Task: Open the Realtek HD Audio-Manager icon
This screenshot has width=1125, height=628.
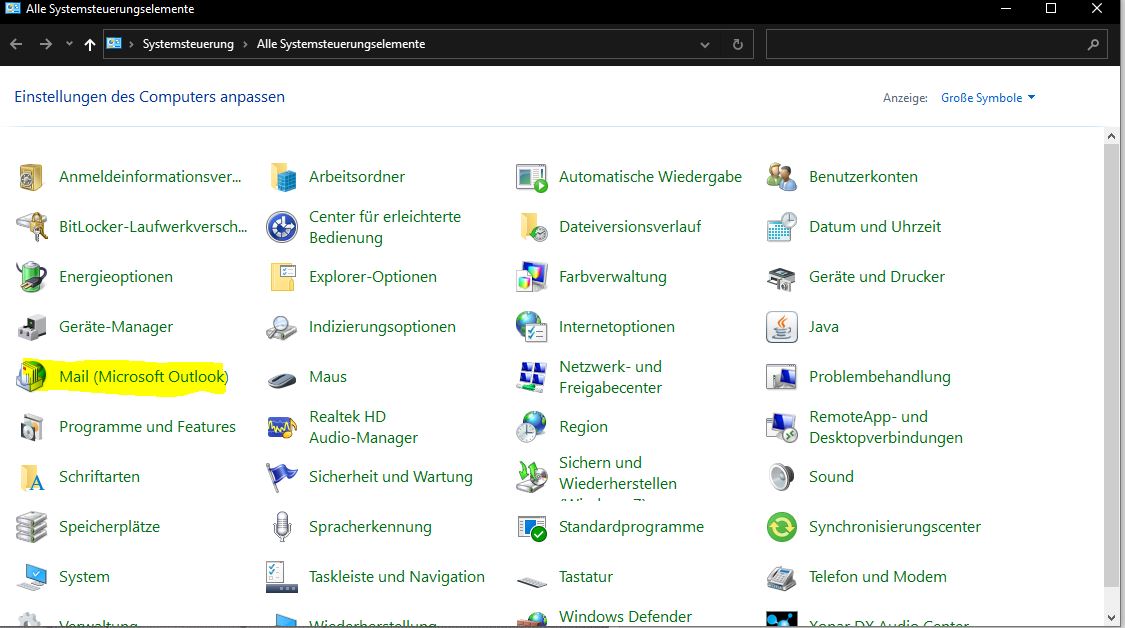Action: (282, 427)
